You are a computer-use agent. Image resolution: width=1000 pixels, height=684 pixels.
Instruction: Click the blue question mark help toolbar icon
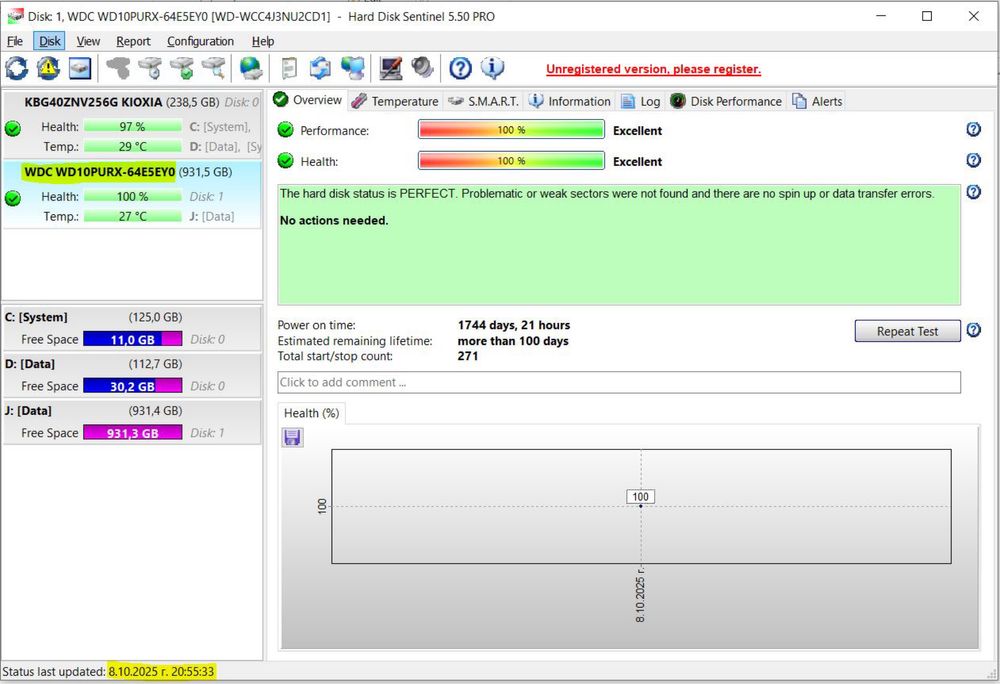tap(460, 68)
